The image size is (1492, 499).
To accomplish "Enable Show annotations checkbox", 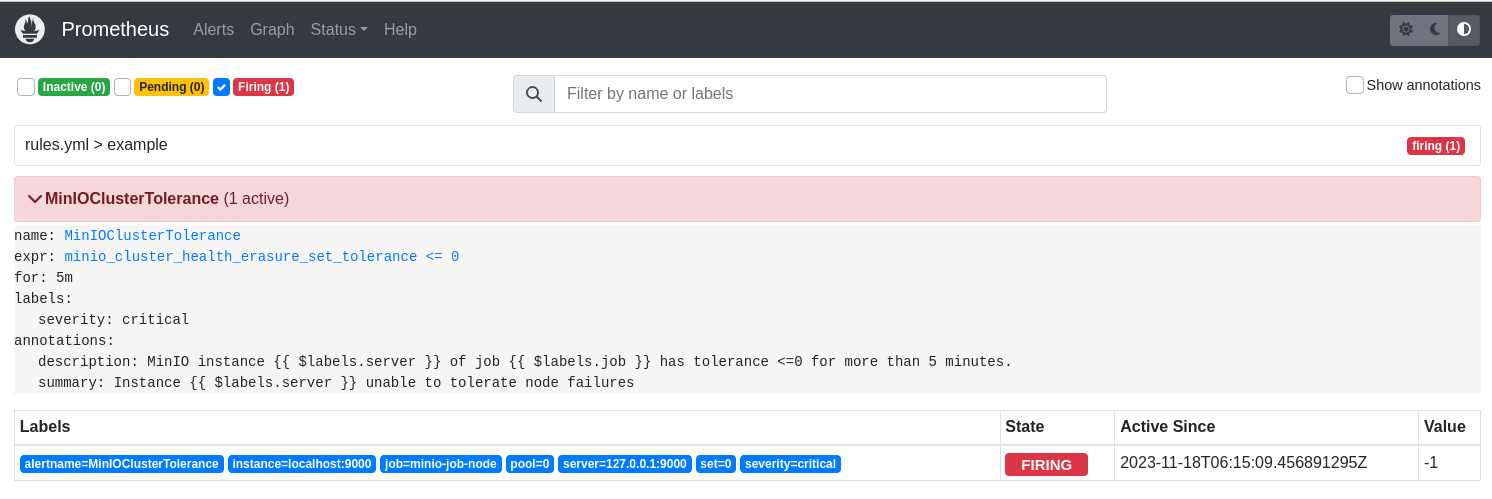I will pyautogui.click(x=1355, y=85).
